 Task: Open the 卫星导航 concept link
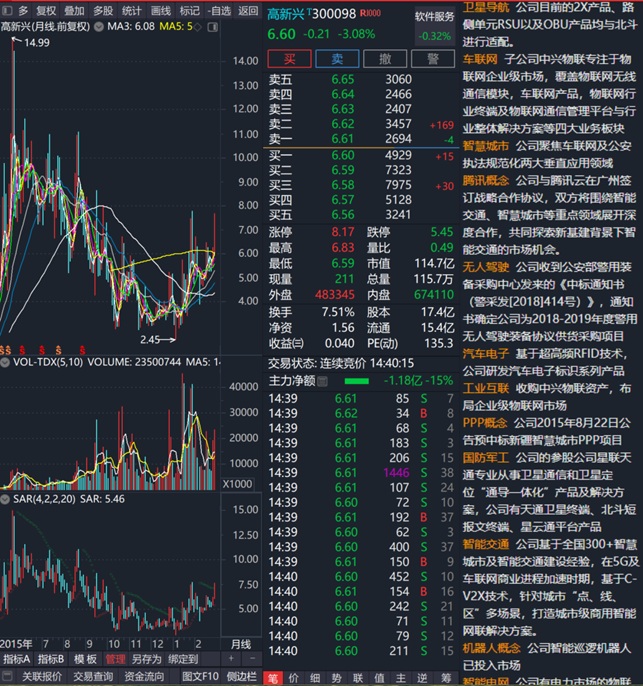pos(486,7)
